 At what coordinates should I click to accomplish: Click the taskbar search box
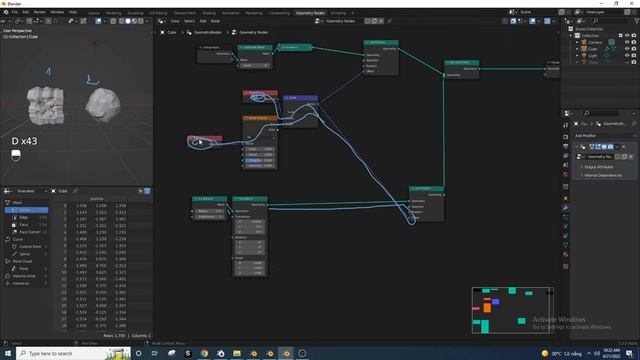coord(73,353)
